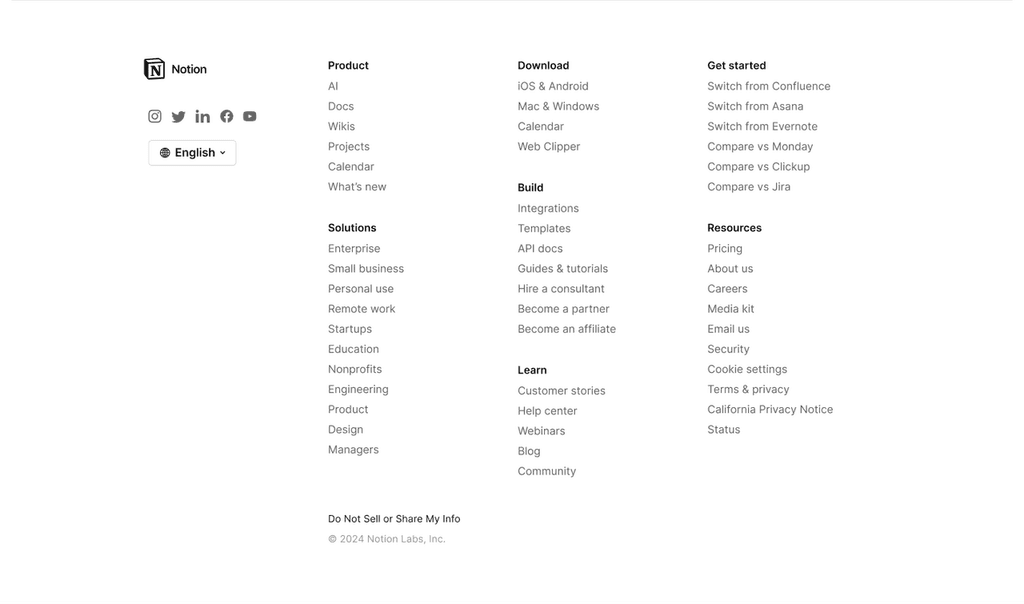Open Cookie settings
The image size is (1024, 604).
pyautogui.click(x=747, y=369)
